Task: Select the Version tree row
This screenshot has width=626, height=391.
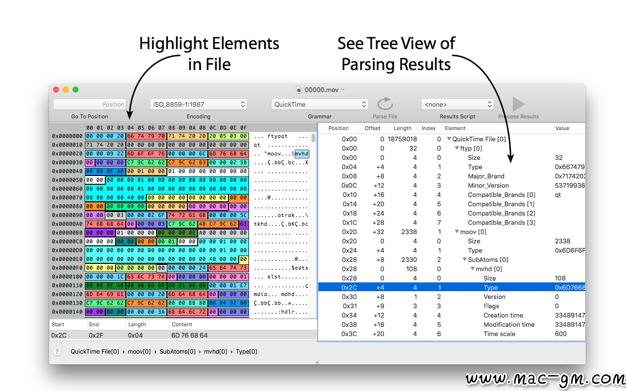Action: (x=452, y=297)
